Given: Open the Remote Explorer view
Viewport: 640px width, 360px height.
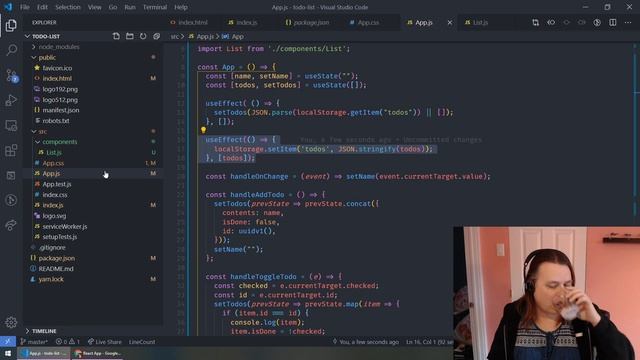Looking at the screenshot, I should pos(11,126).
